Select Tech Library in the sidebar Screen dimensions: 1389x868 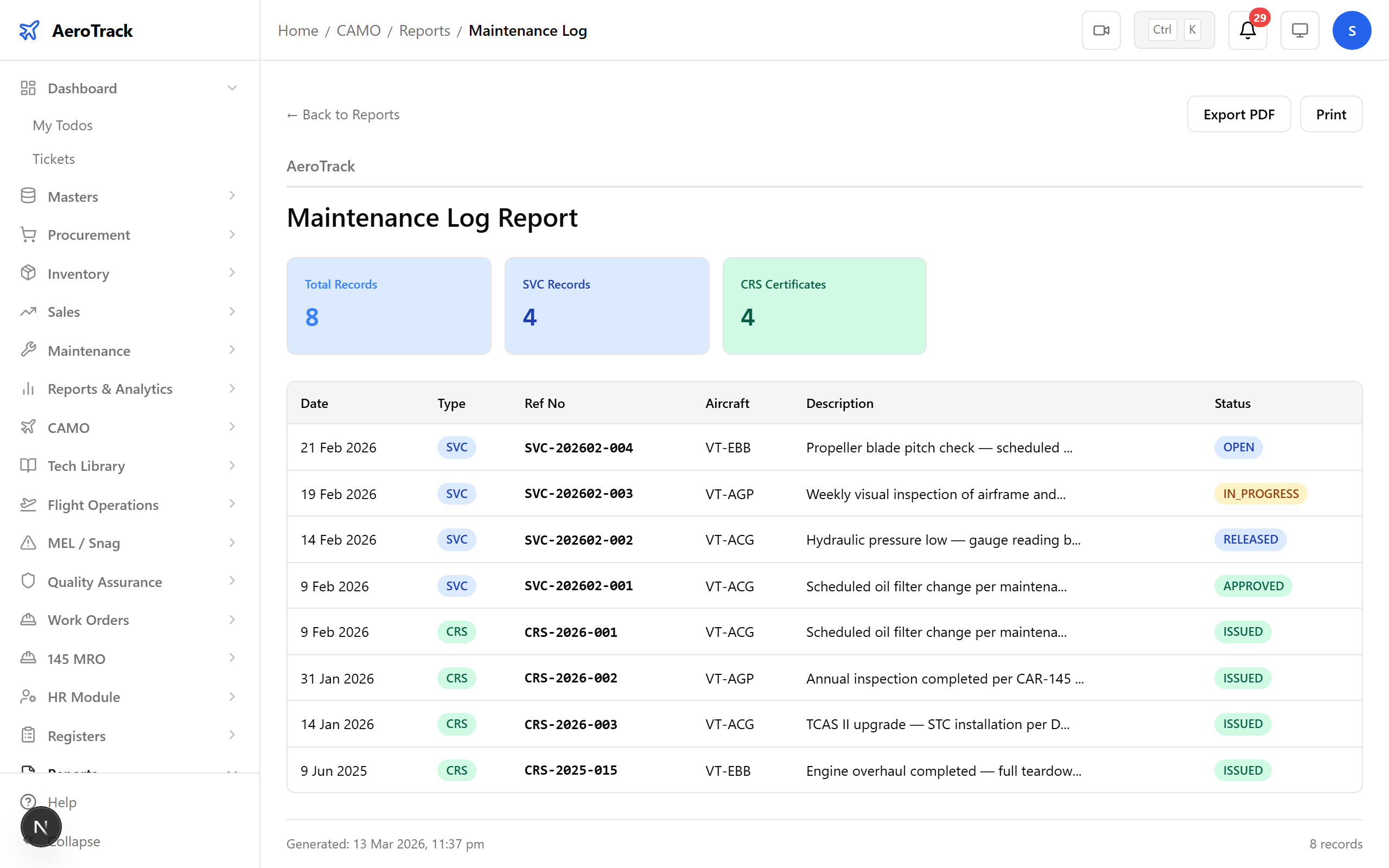(86, 466)
